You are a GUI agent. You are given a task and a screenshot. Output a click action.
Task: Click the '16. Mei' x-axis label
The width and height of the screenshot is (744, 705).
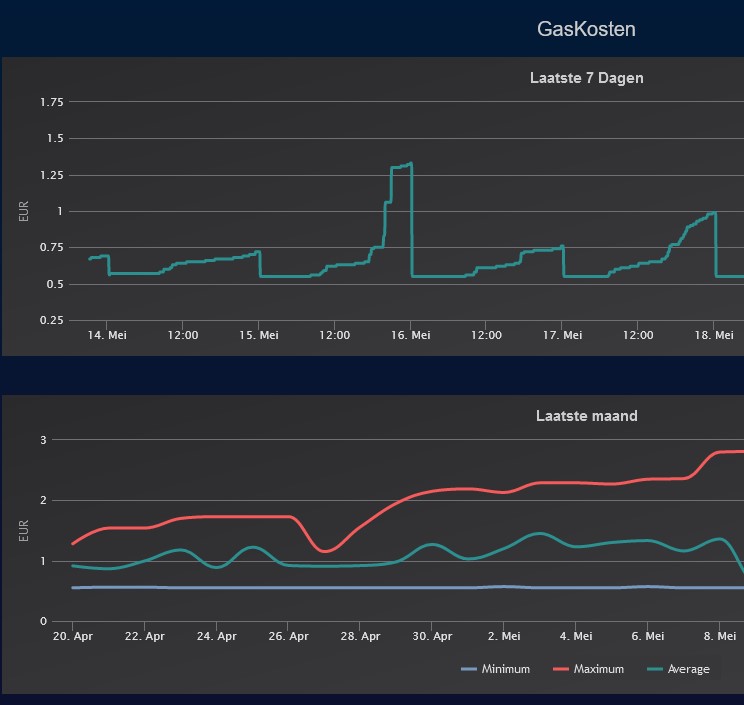point(411,335)
